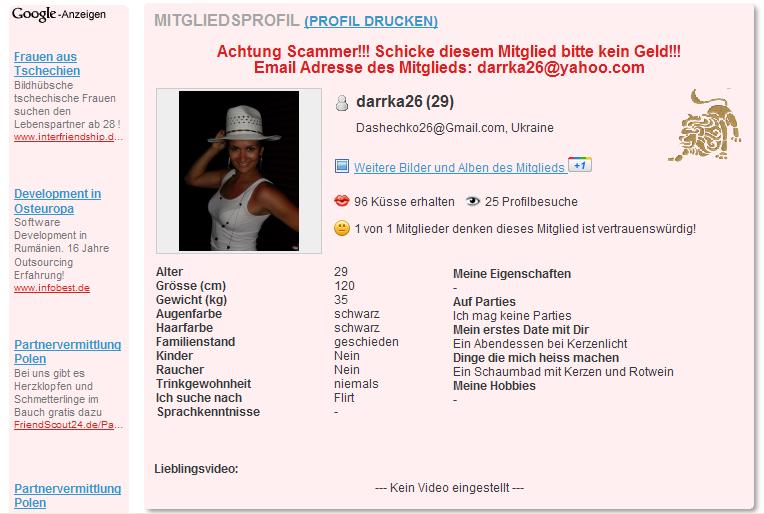The width and height of the screenshot is (764, 514).
Task: Open Weitere Bilder und Alben des Mitglieds
Action: tap(459, 168)
